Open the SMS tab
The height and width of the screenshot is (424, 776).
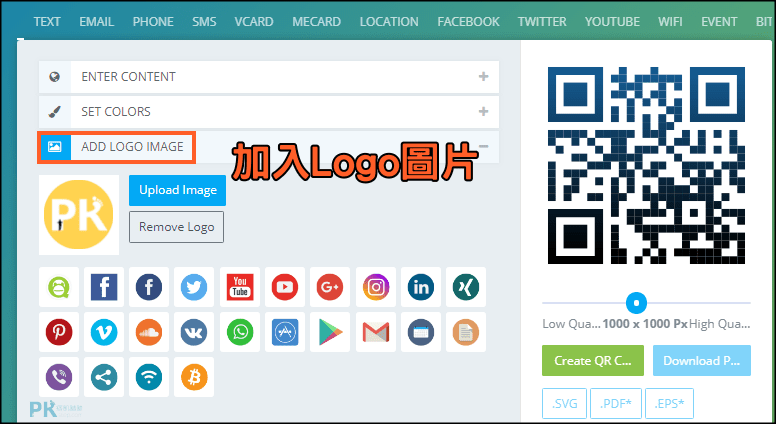tap(204, 22)
